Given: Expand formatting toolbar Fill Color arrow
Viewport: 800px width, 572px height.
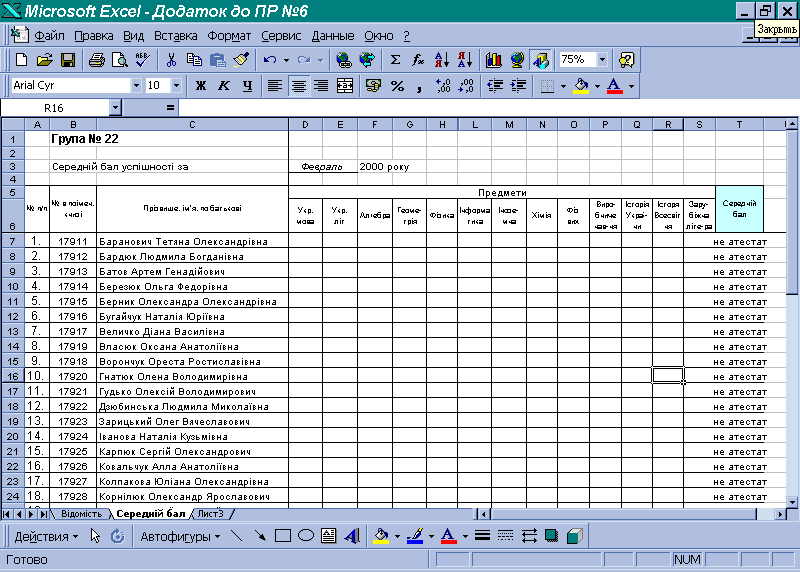Looking at the screenshot, I should tap(597, 86).
